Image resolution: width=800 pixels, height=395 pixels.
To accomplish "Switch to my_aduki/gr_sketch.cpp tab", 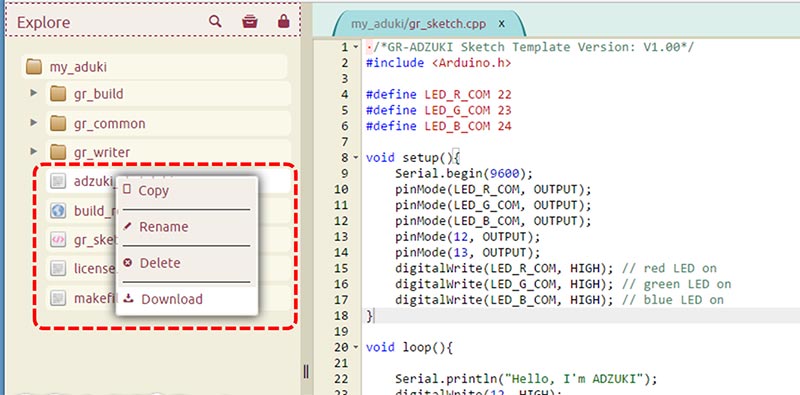I will [x=418, y=24].
